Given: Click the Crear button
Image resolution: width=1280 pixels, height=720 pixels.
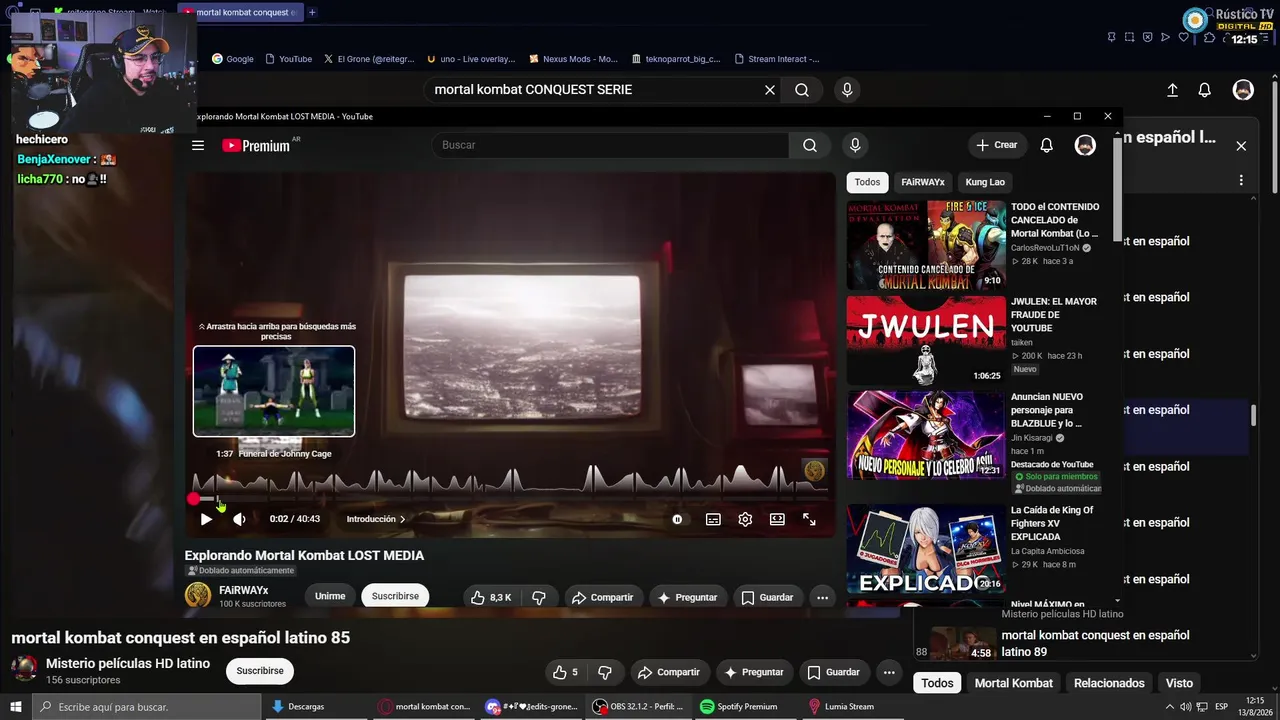Looking at the screenshot, I should (x=997, y=146).
